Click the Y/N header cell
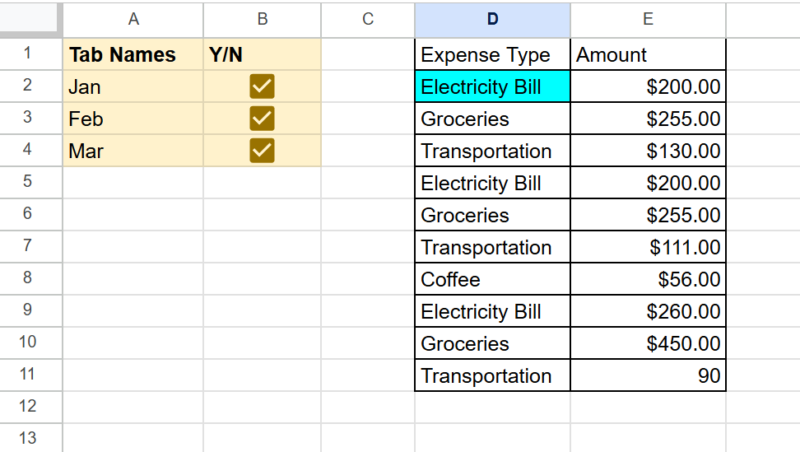The image size is (800, 452). tap(262, 55)
